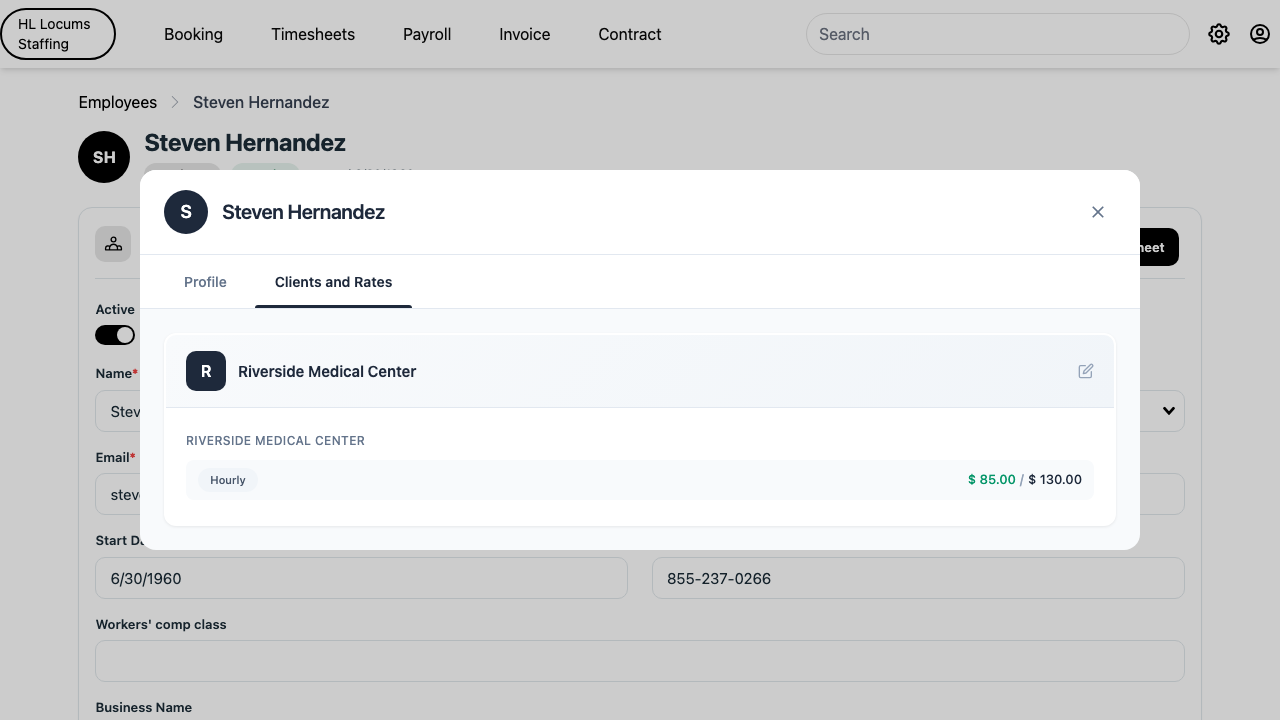This screenshot has width=1280, height=720.
Task: Navigate to the Contract menu
Action: (x=630, y=34)
